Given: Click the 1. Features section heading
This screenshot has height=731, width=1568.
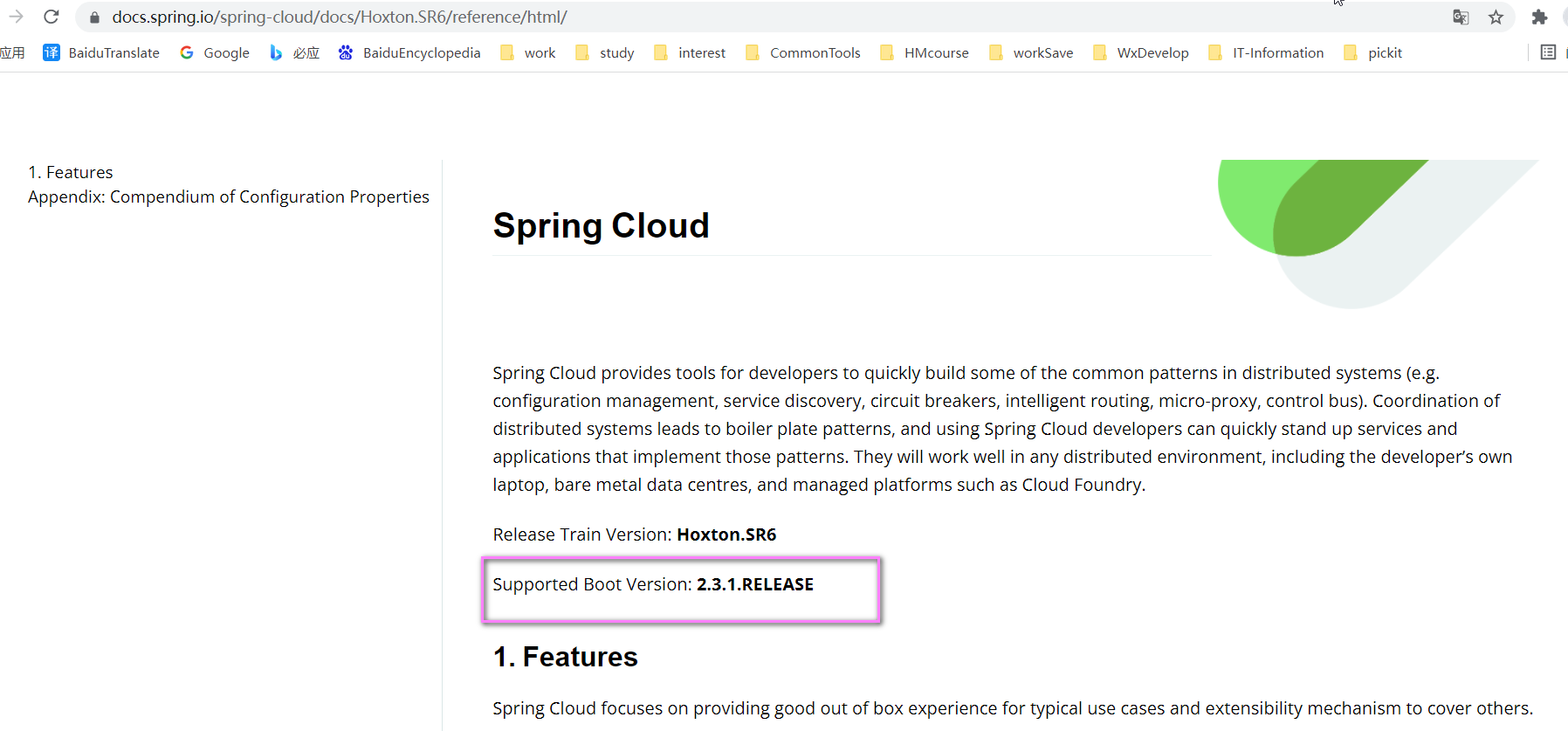Looking at the screenshot, I should pos(566,657).
